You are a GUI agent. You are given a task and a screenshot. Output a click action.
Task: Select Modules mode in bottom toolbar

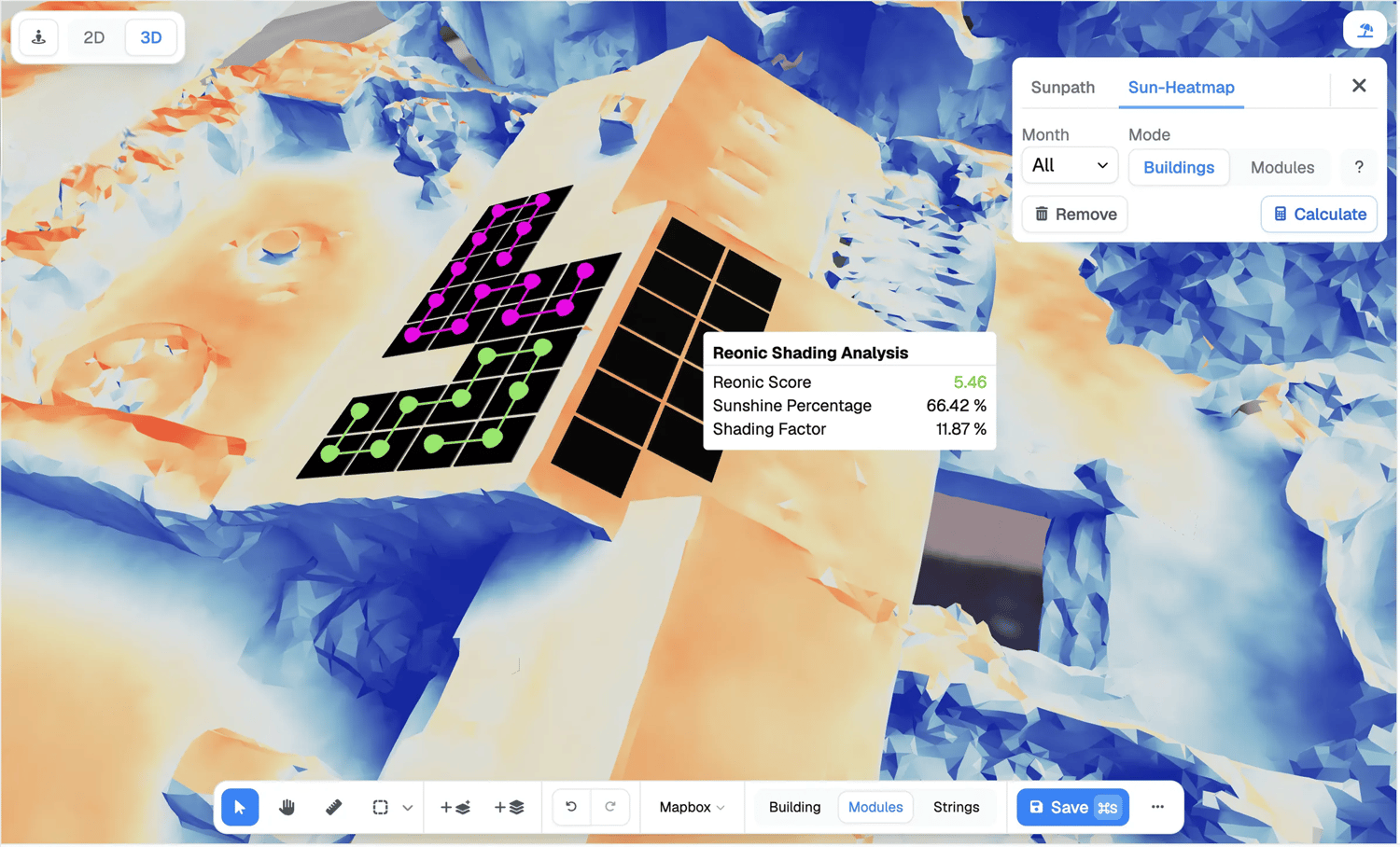pyautogui.click(x=875, y=807)
